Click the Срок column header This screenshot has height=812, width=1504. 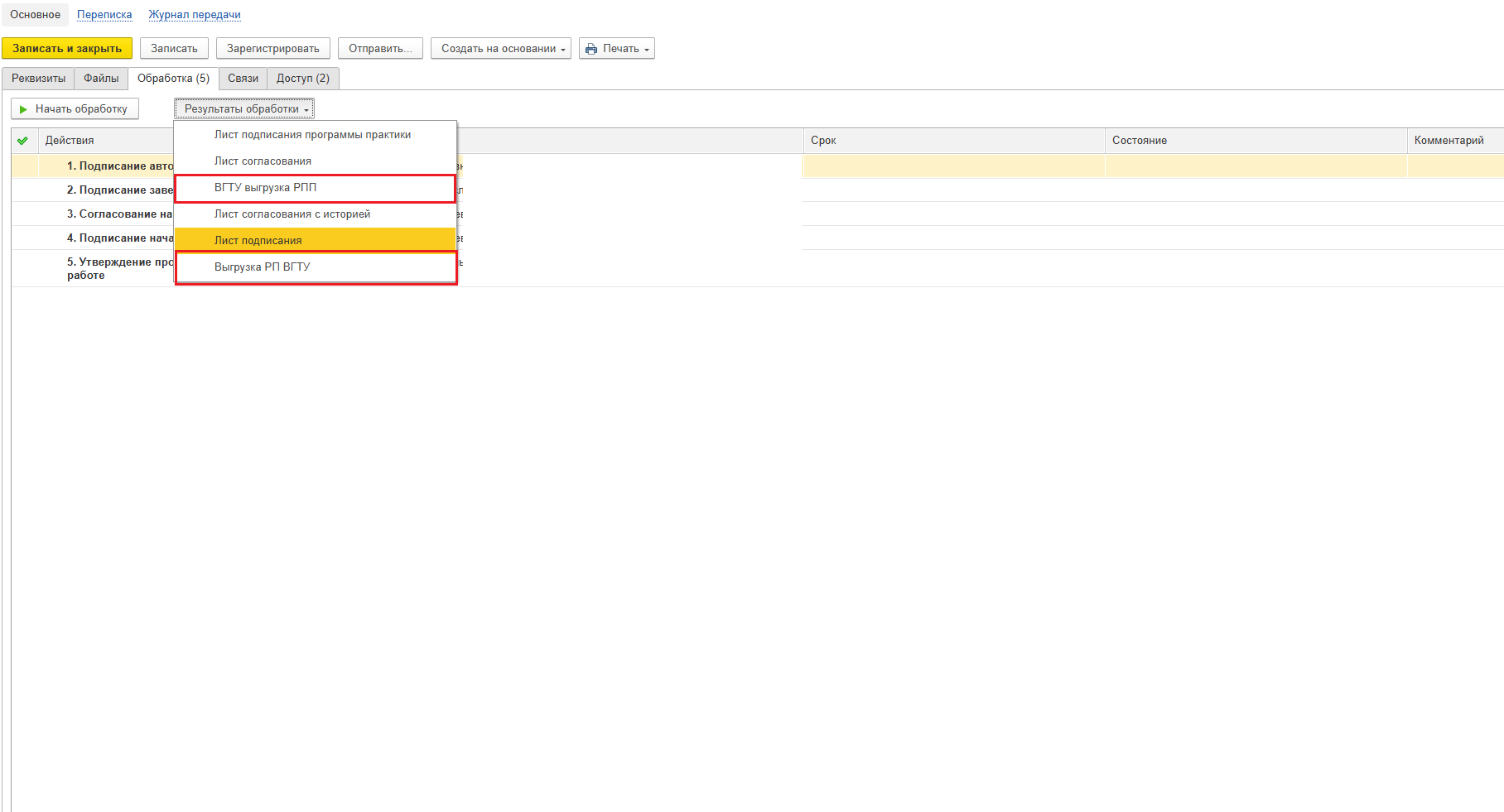823,141
